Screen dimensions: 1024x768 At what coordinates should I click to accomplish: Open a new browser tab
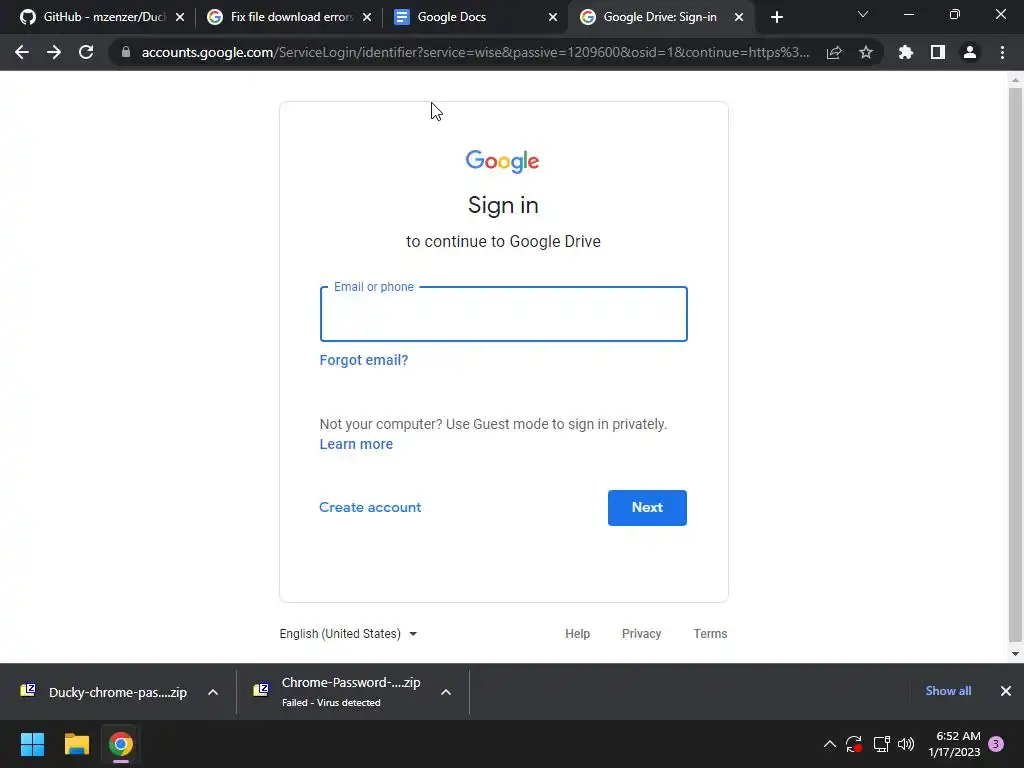(x=776, y=17)
